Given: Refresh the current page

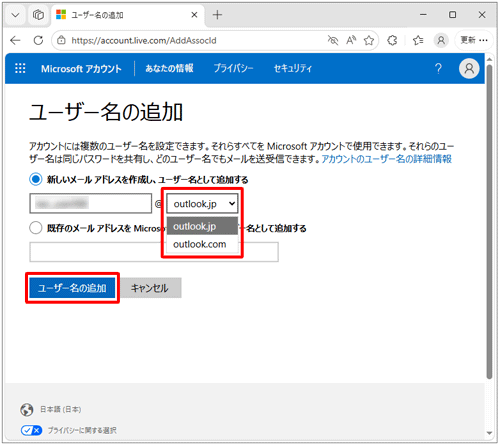Looking at the screenshot, I should pos(38,41).
